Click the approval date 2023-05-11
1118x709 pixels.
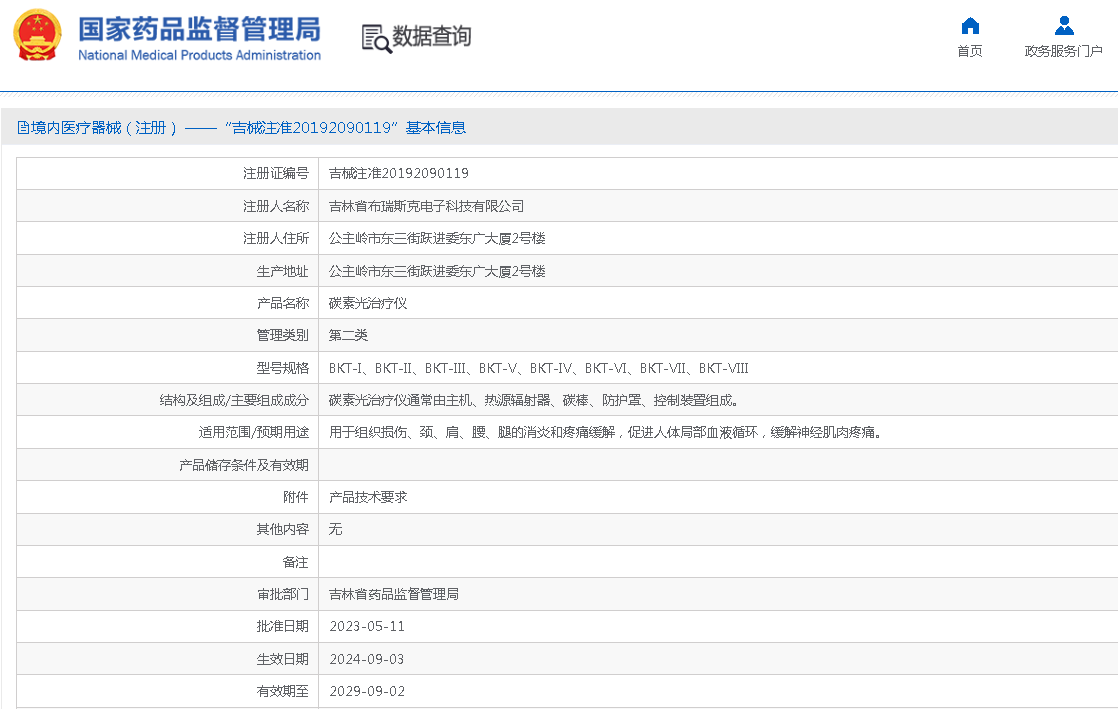[x=367, y=627]
